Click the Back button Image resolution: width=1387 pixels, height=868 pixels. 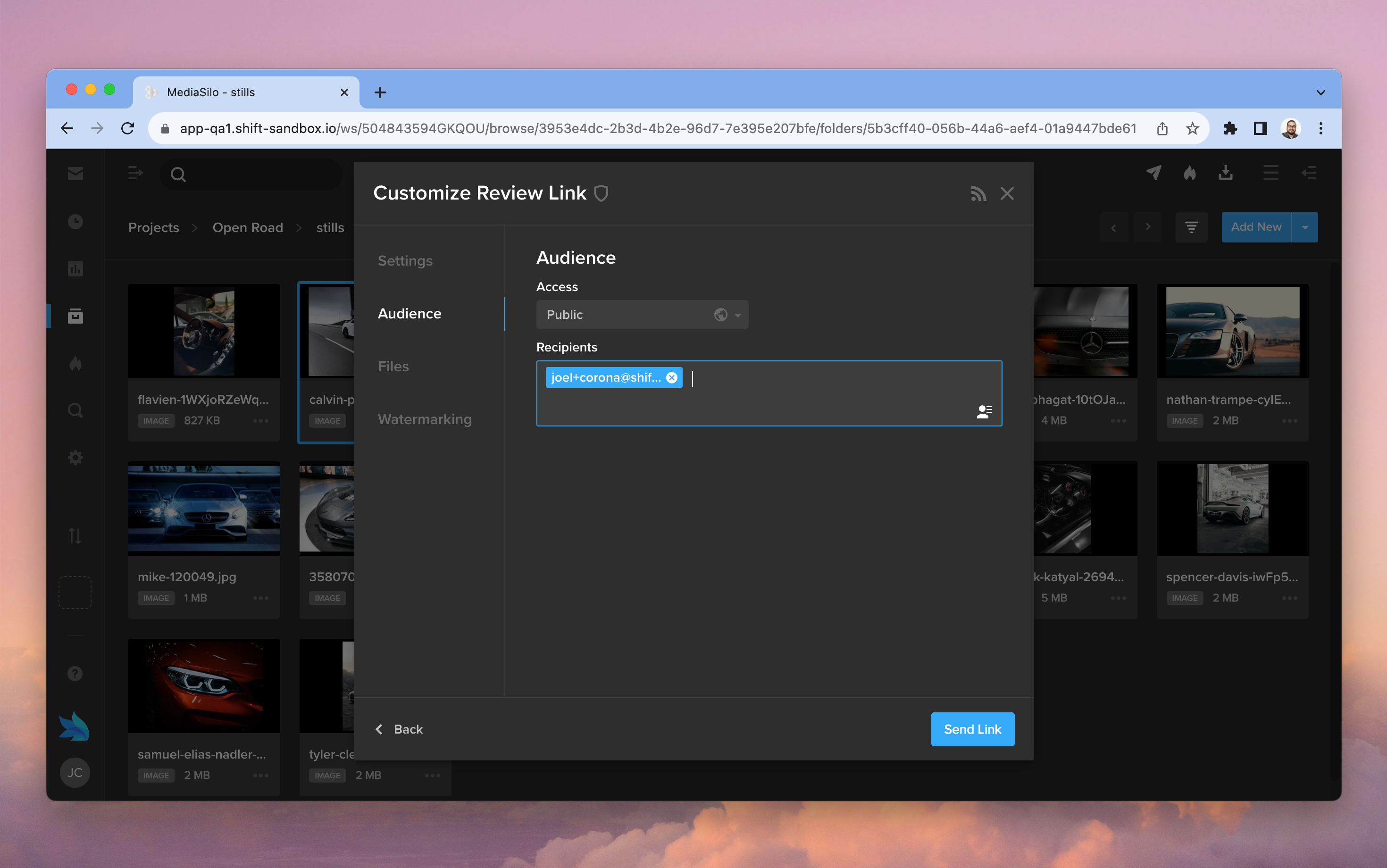[400, 729]
